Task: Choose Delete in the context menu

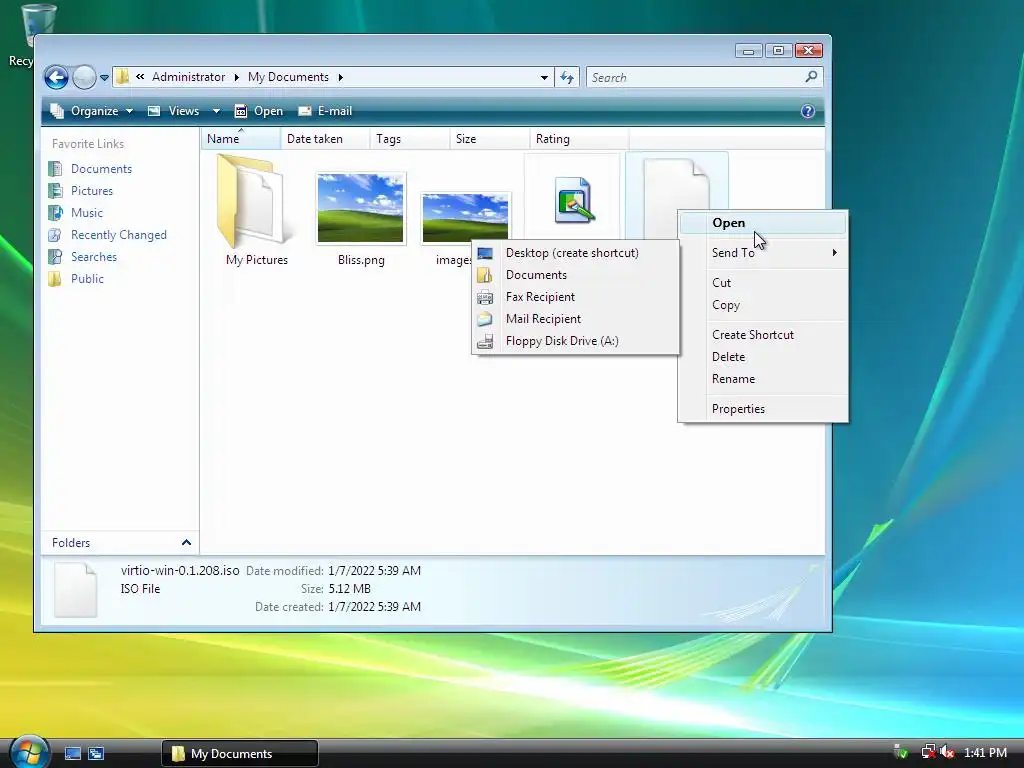Action: [763, 357]
